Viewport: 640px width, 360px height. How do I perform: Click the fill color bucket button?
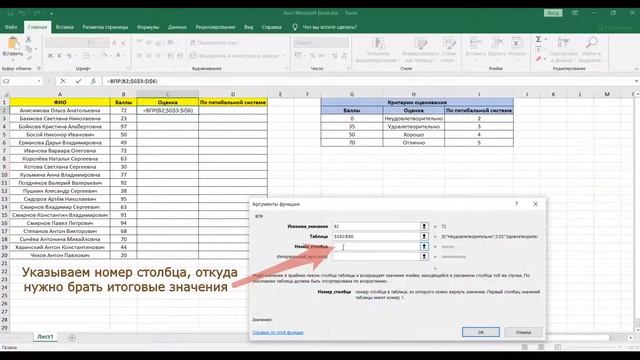tap(104, 56)
